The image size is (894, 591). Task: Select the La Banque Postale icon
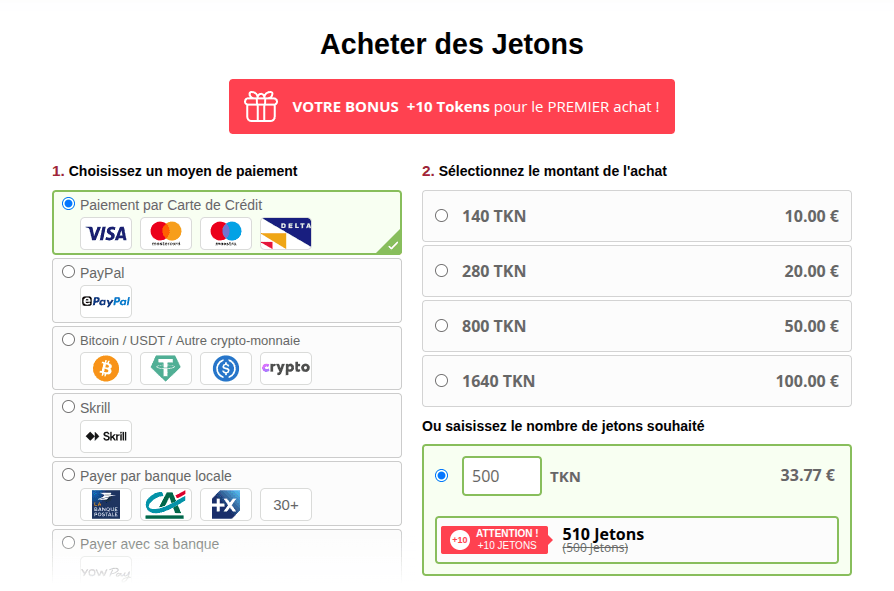click(x=105, y=504)
